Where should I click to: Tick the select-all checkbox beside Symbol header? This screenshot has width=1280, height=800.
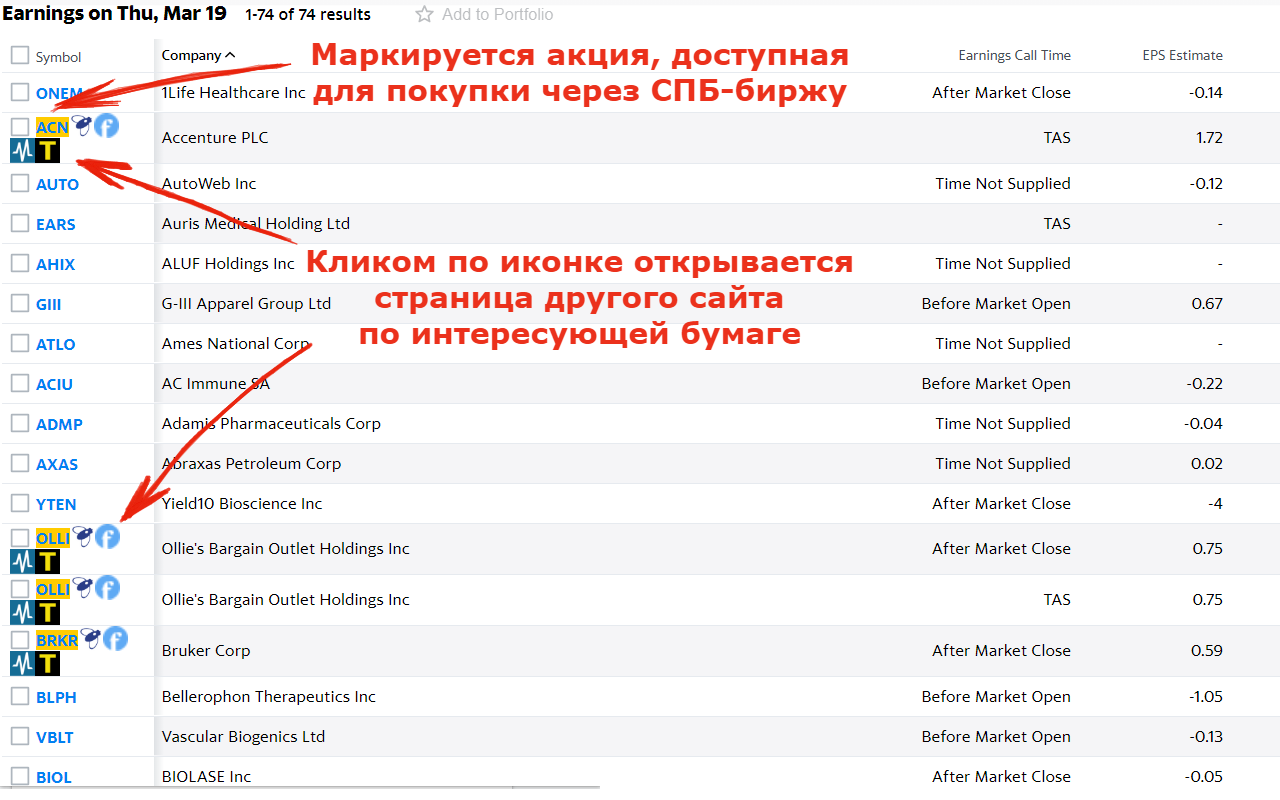tap(20, 55)
